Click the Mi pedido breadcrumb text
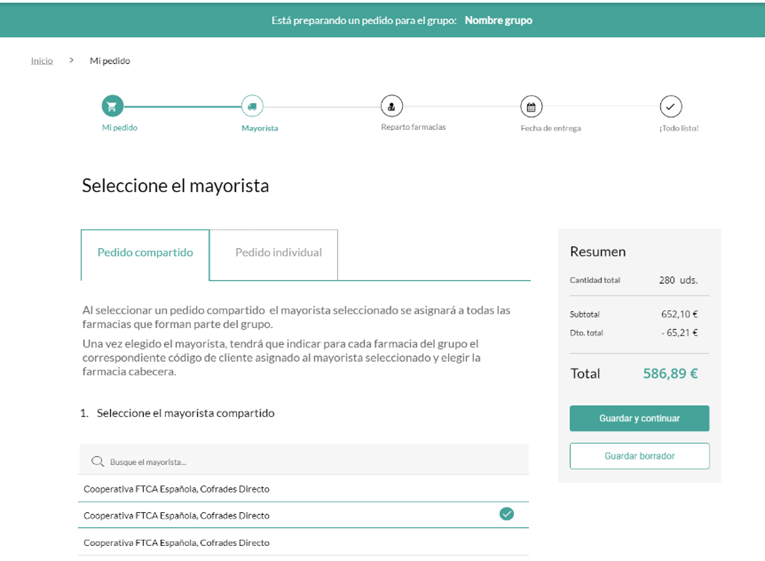This screenshot has height=561, width=765. 110,60
